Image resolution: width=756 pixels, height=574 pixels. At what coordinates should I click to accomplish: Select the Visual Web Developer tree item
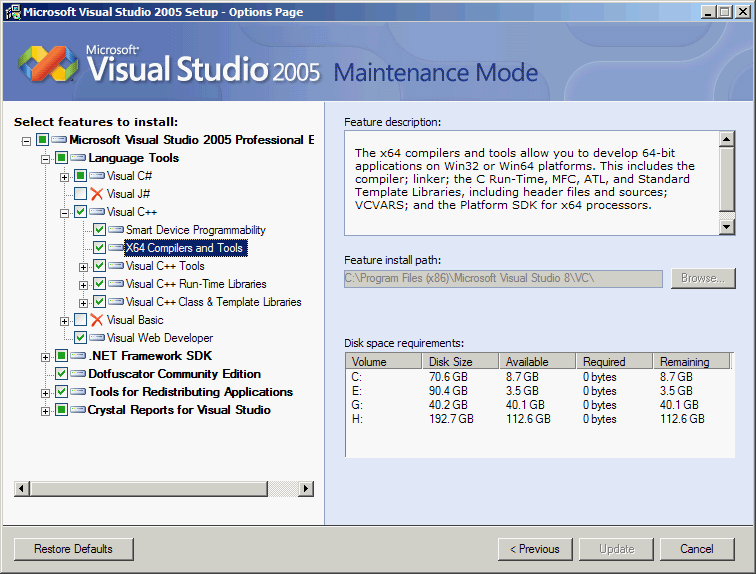pos(160,338)
